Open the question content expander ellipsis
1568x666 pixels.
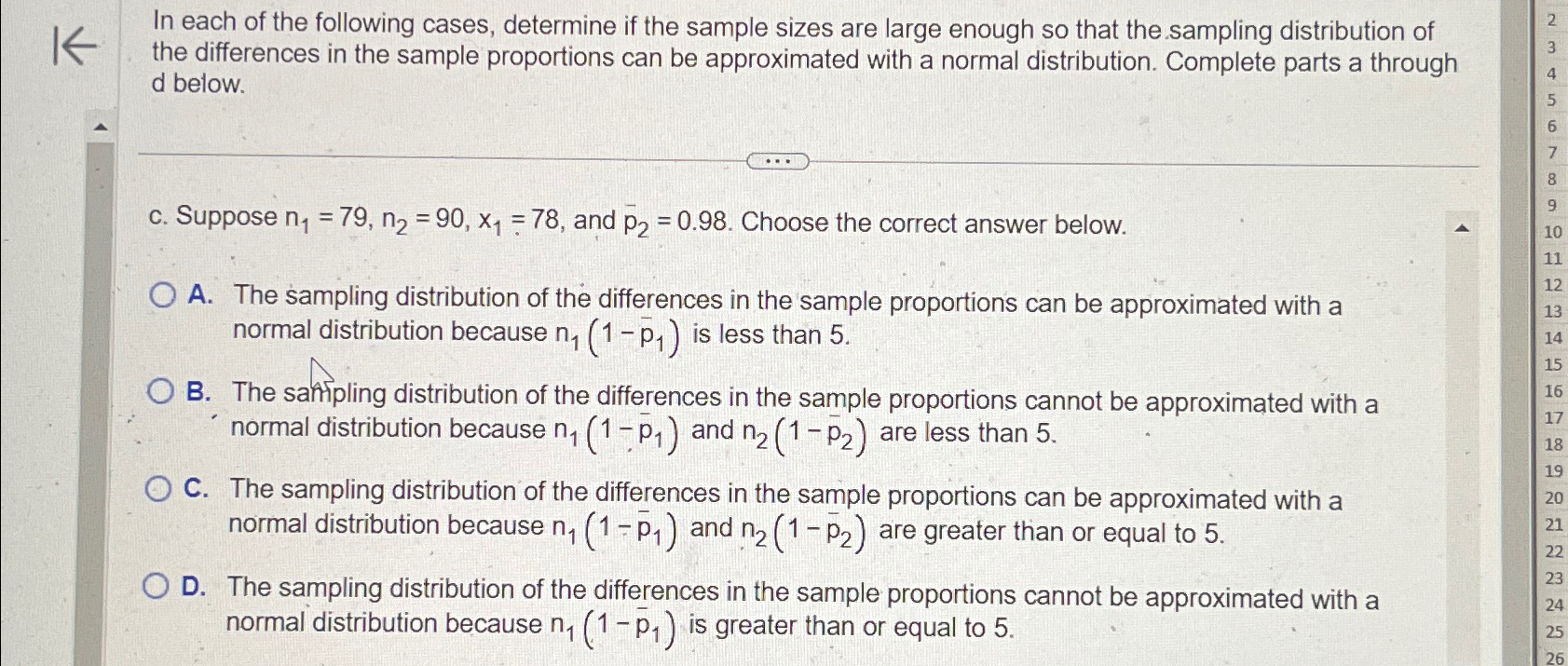(x=779, y=160)
